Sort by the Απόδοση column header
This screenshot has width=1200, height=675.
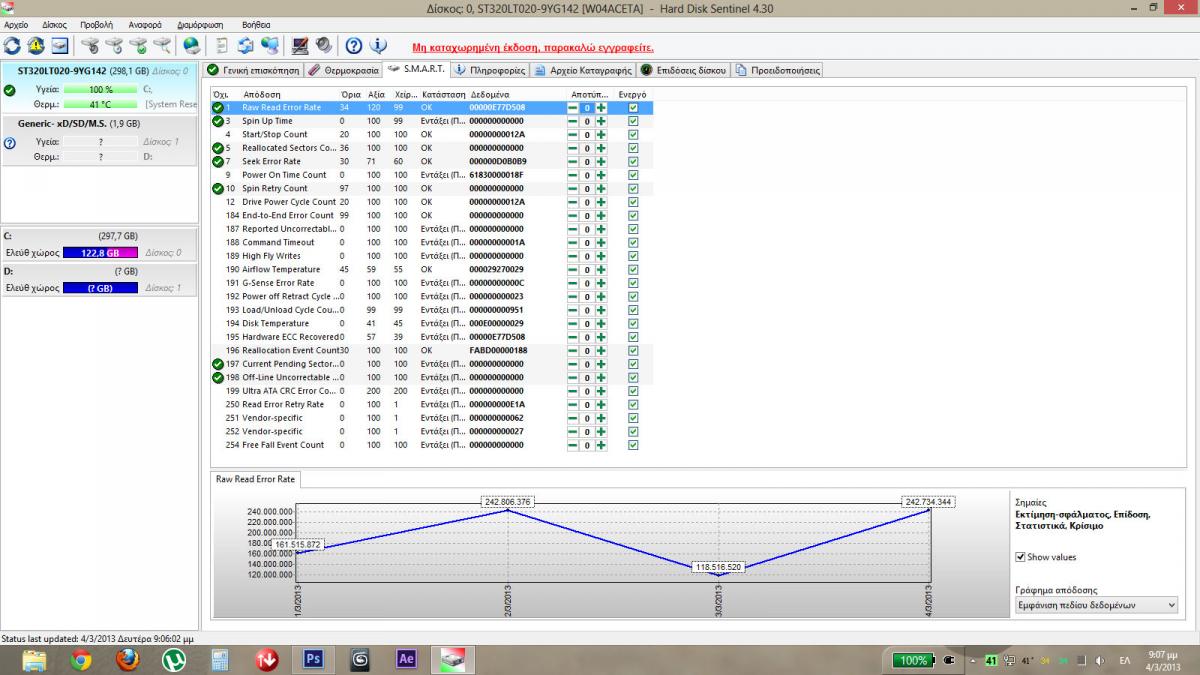(x=262, y=93)
